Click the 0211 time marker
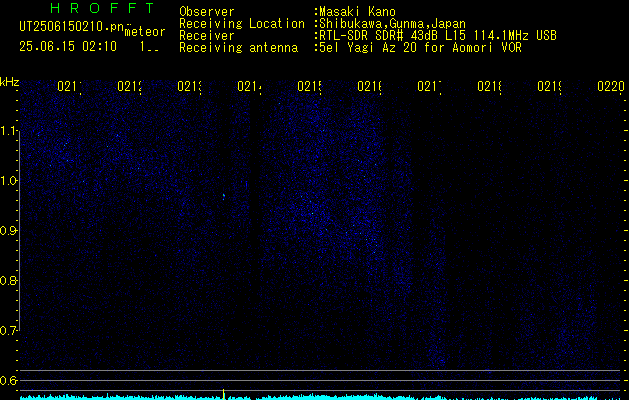 69,87
